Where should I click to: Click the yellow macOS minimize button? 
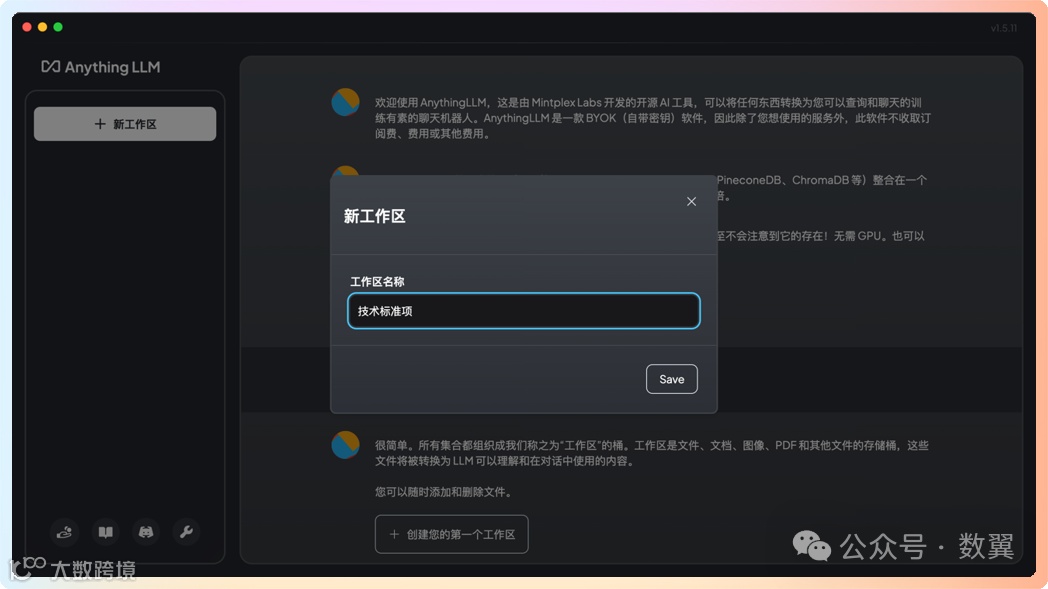42,27
